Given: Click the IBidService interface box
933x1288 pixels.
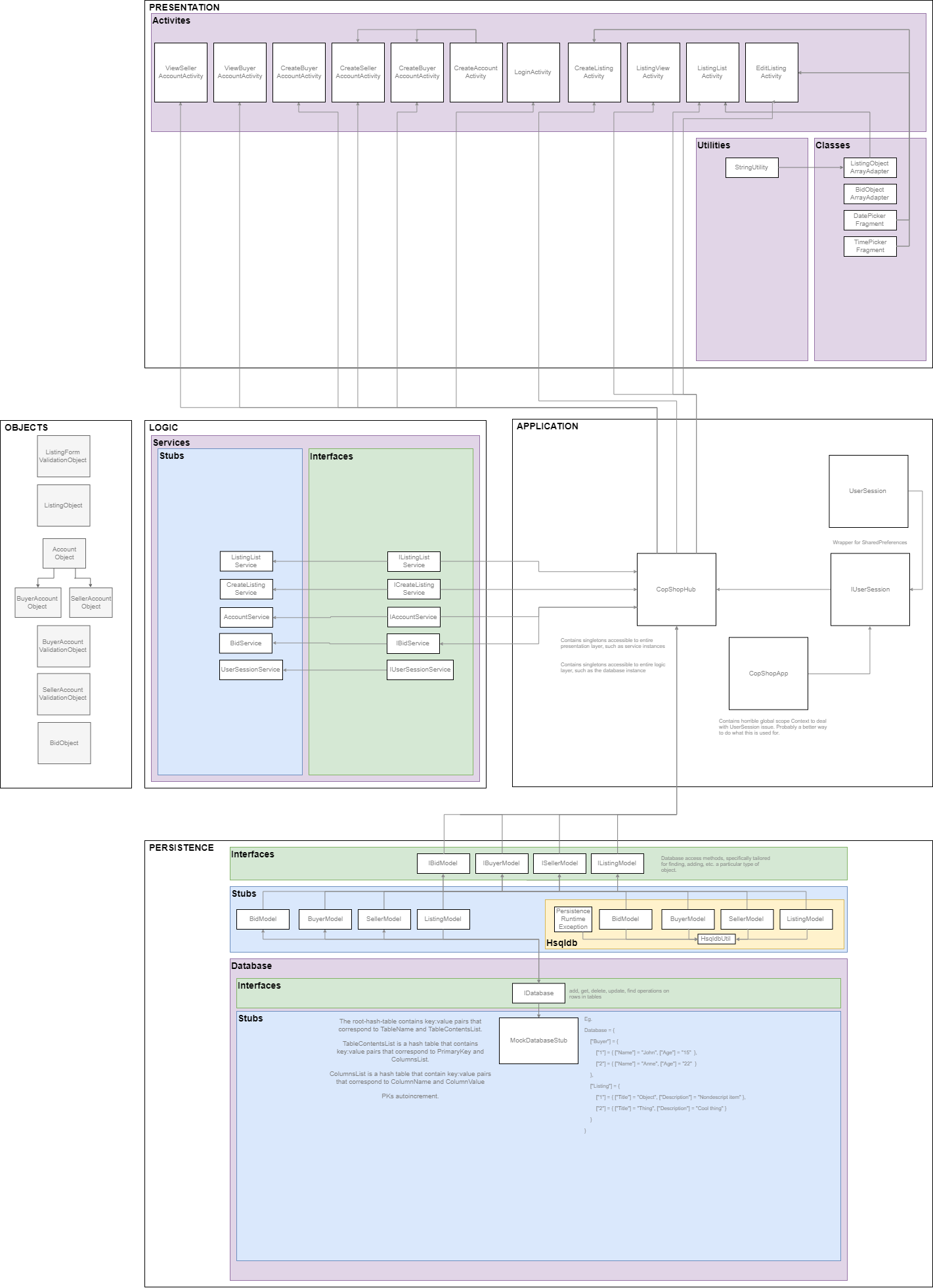Looking at the screenshot, I should [x=413, y=643].
